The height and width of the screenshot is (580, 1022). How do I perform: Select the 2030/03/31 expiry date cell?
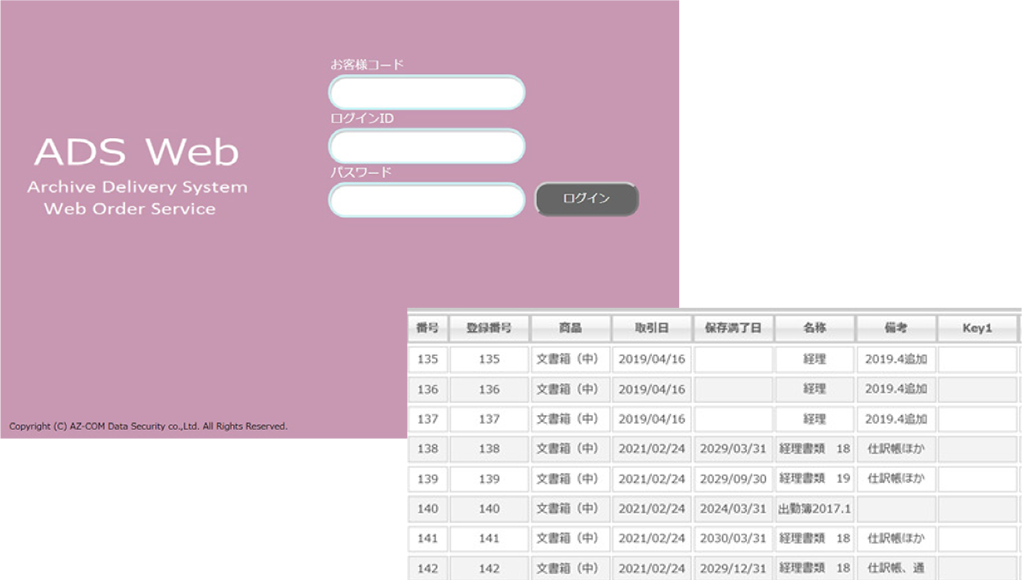pyautogui.click(x=733, y=539)
